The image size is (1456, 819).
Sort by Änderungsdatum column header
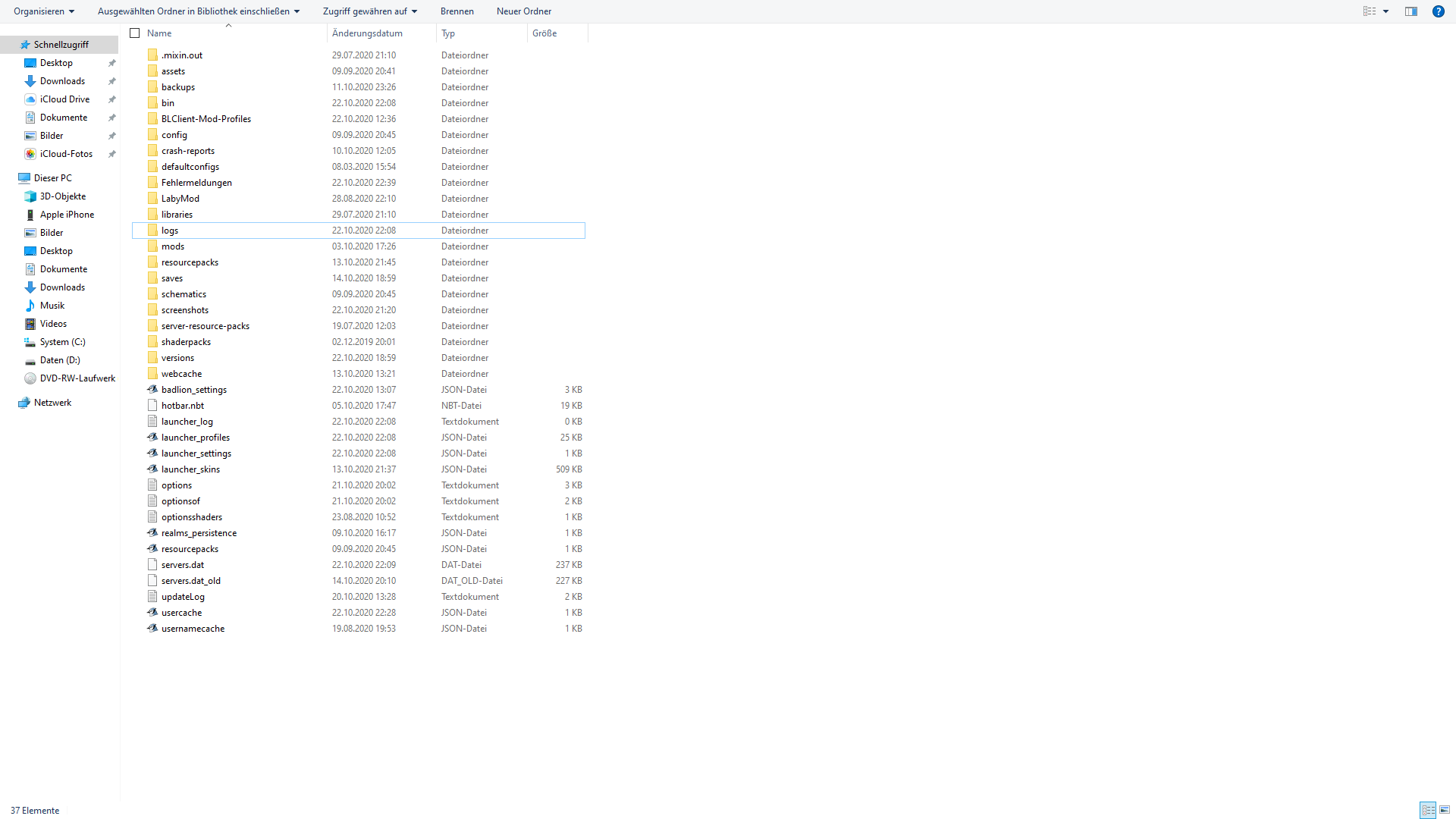367,33
